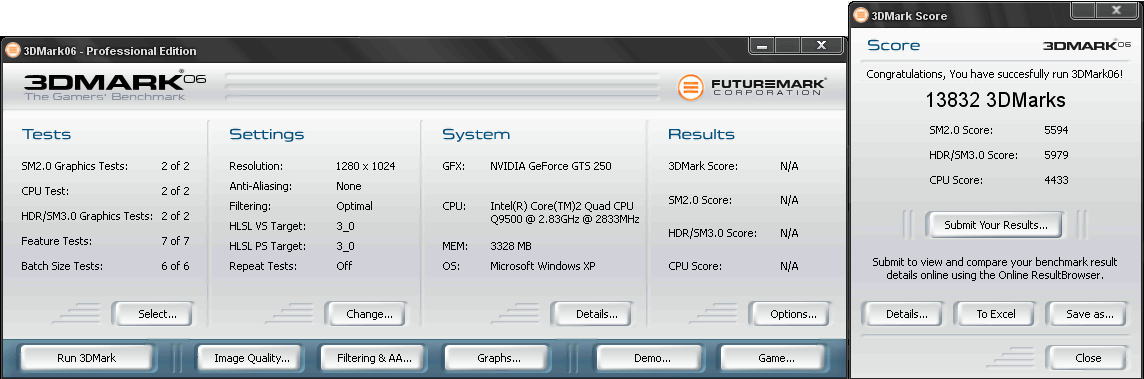1144x379 pixels.
Task: Click the Futuremark Corporation orange logo
Action: point(690,88)
